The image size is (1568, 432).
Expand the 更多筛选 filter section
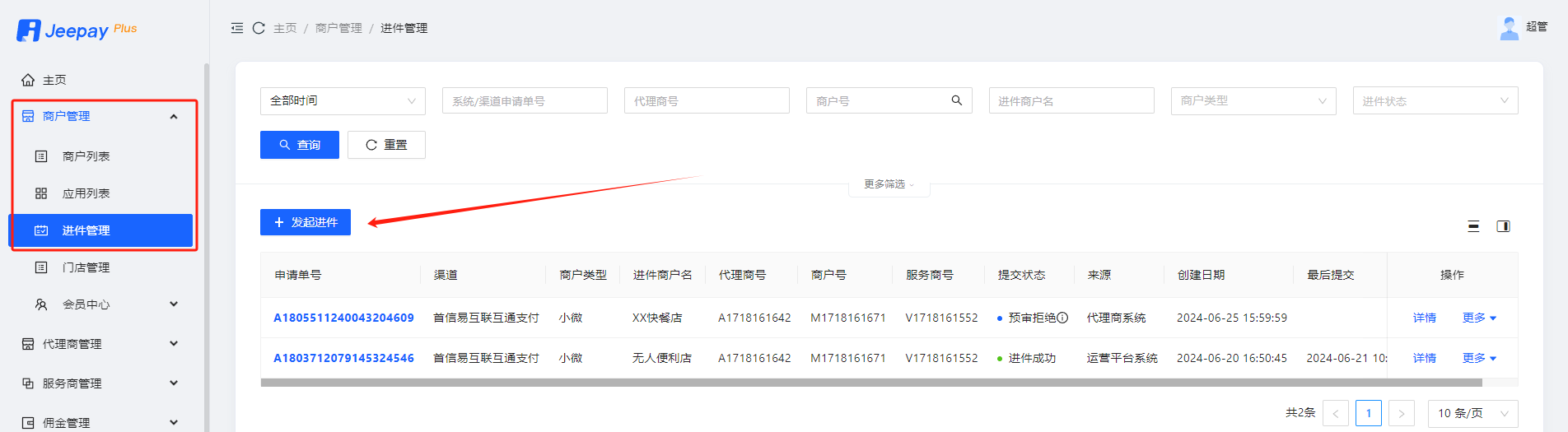[x=889, y=184]
